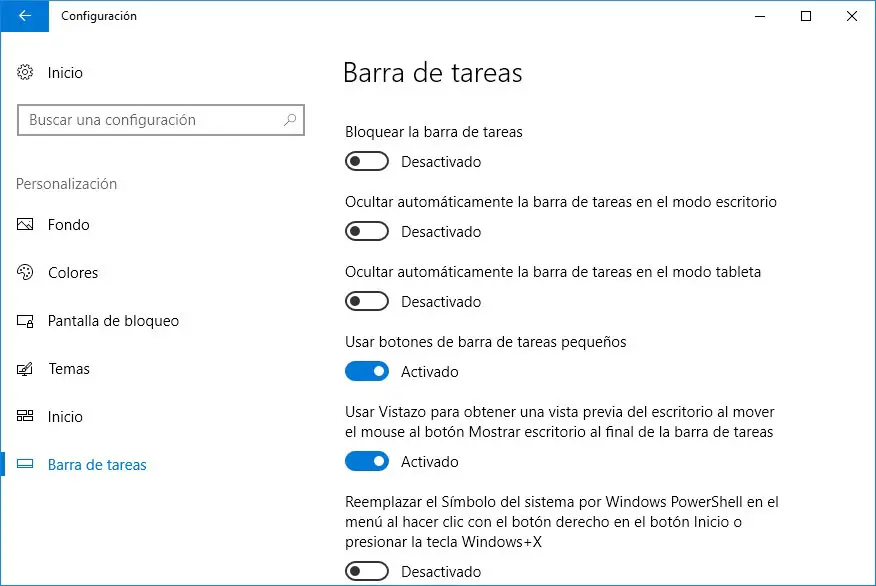The image size is (876, 586).
Task: Select Pantalla de bloqueo in the sidebar
Action: point(113,321)
